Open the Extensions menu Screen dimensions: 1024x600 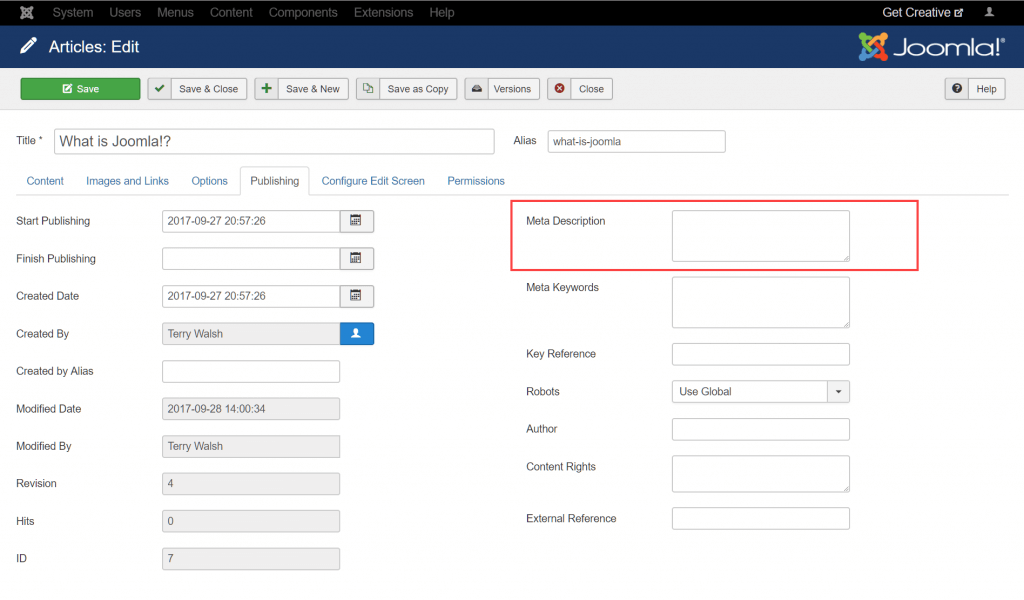[383, 12]
